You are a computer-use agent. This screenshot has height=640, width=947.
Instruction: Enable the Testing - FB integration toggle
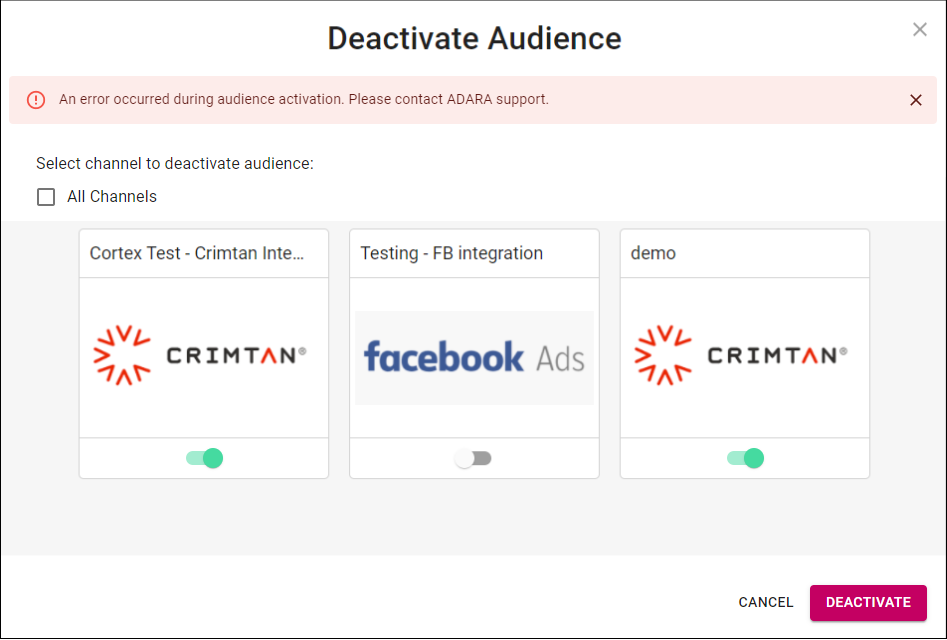click(474, 458)
